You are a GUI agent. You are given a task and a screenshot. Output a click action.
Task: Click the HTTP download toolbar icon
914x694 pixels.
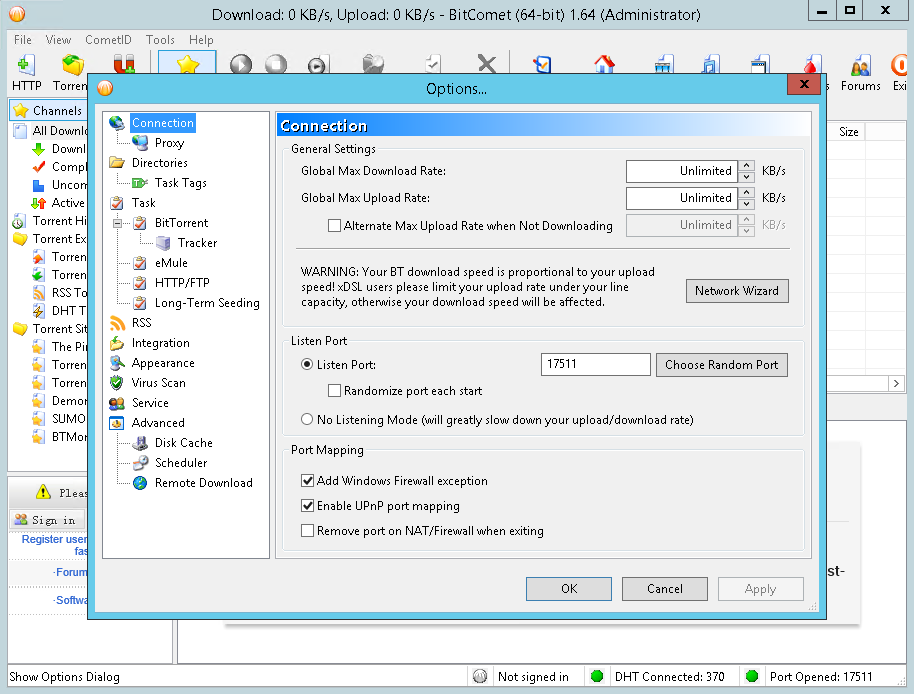click(x=26, y=64)
